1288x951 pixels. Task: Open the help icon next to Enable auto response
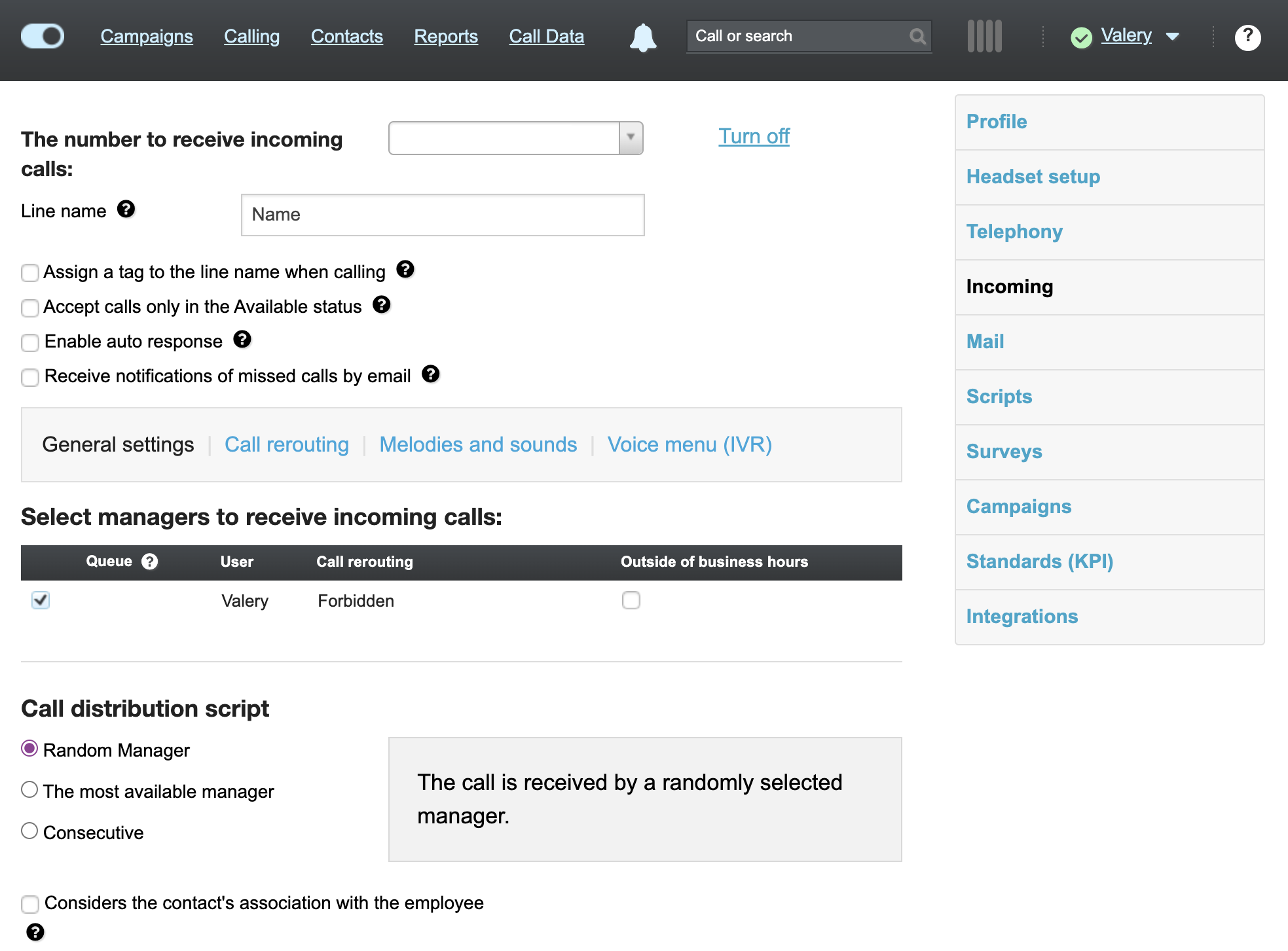click(x=242, y=340)
